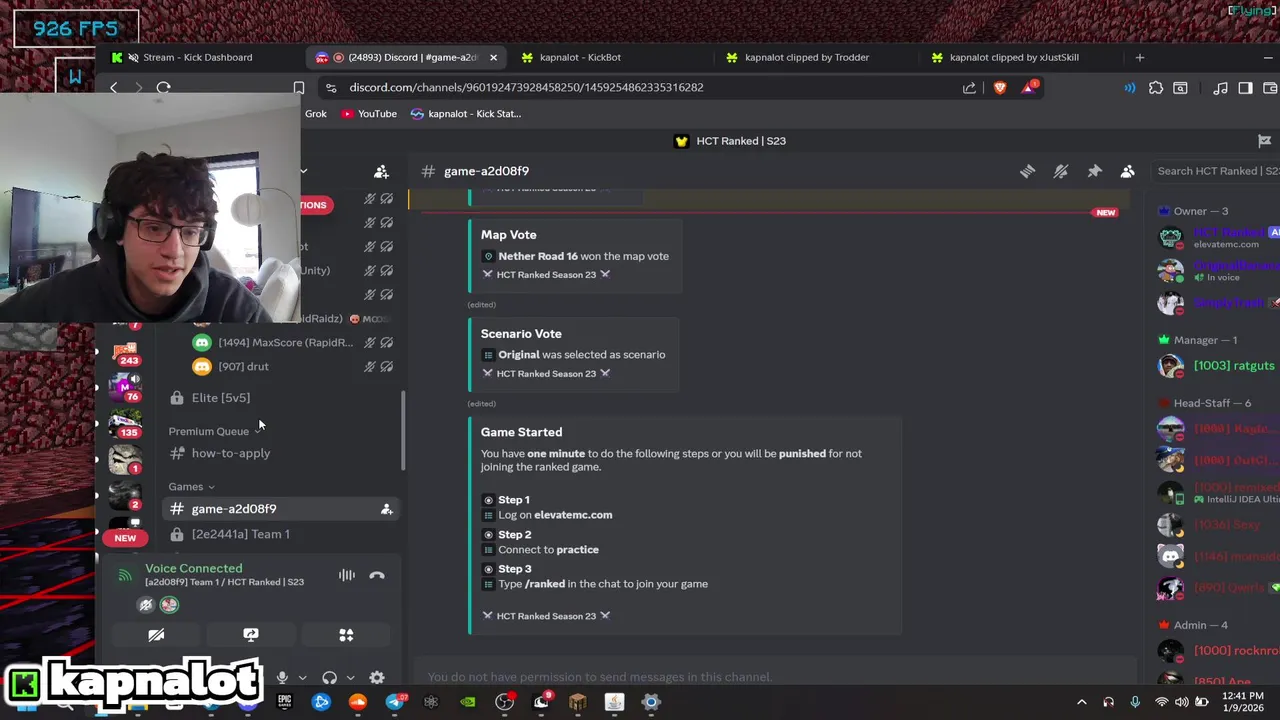Toggle browser sidebar panel icon
The height and width of the screenshot is (720, 1280).
pos(1245,88)
